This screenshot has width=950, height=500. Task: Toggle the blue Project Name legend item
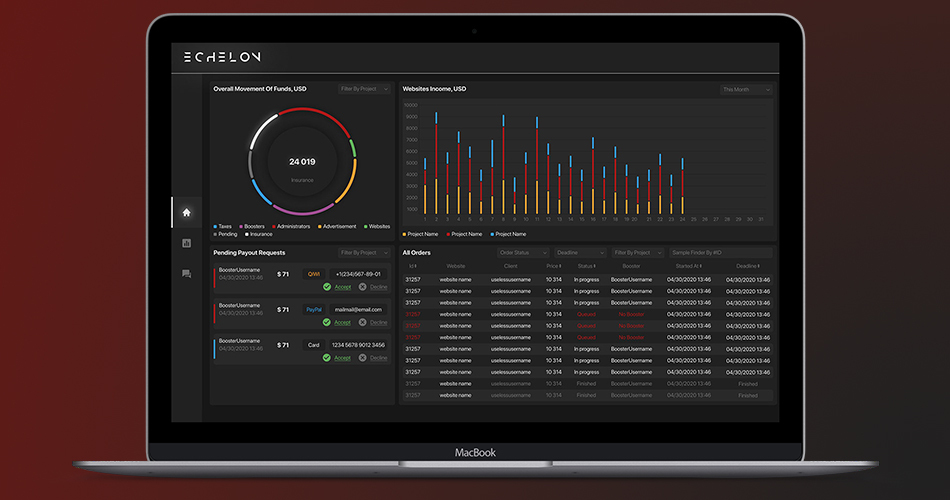[508, 234]
